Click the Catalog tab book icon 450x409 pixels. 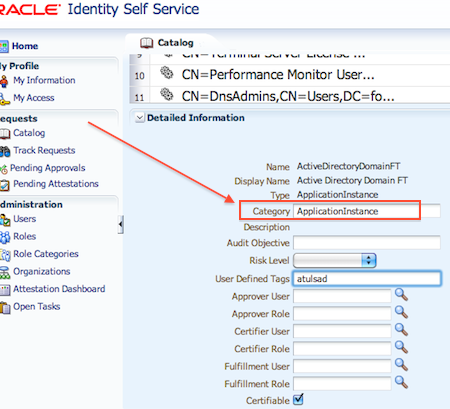[x=146, y=43]
